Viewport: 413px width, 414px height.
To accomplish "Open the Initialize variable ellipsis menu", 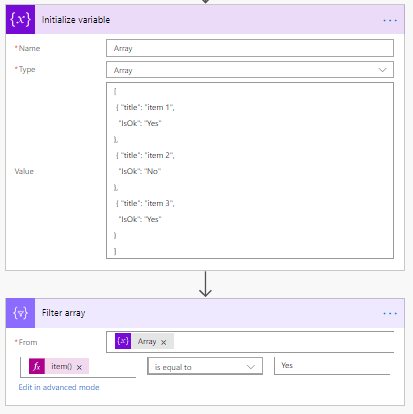I will pyautogui.click(x=390, y=20).
